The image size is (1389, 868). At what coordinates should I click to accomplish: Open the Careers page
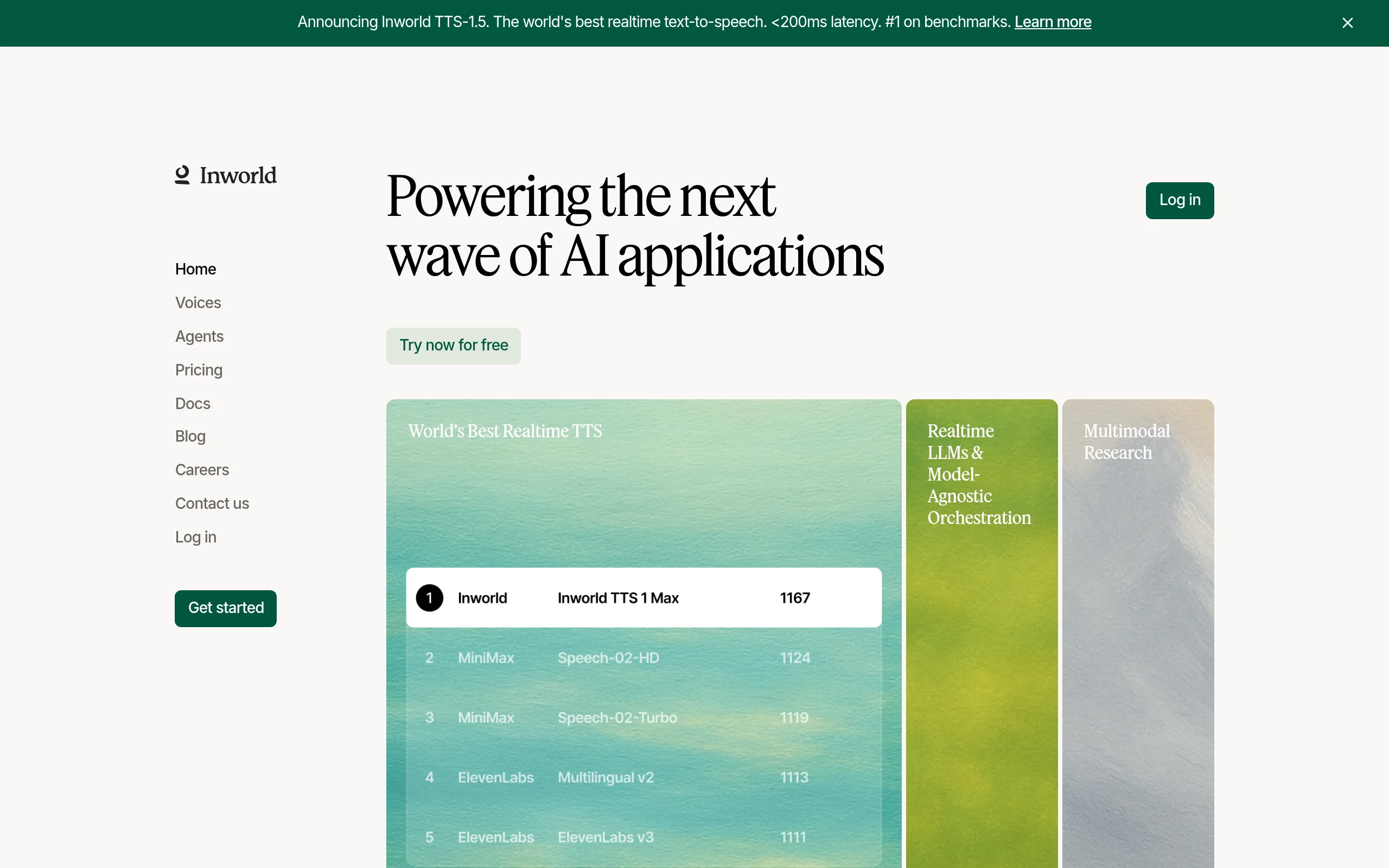click(201, 470)
